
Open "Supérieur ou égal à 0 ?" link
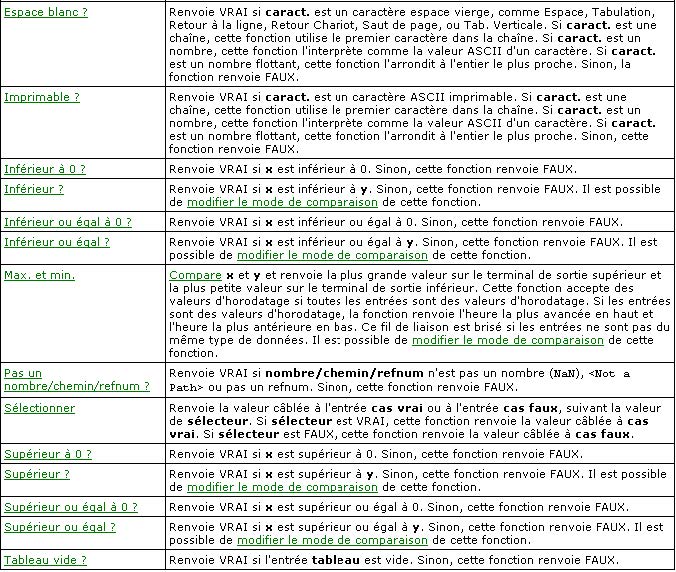tap(71, 507)
